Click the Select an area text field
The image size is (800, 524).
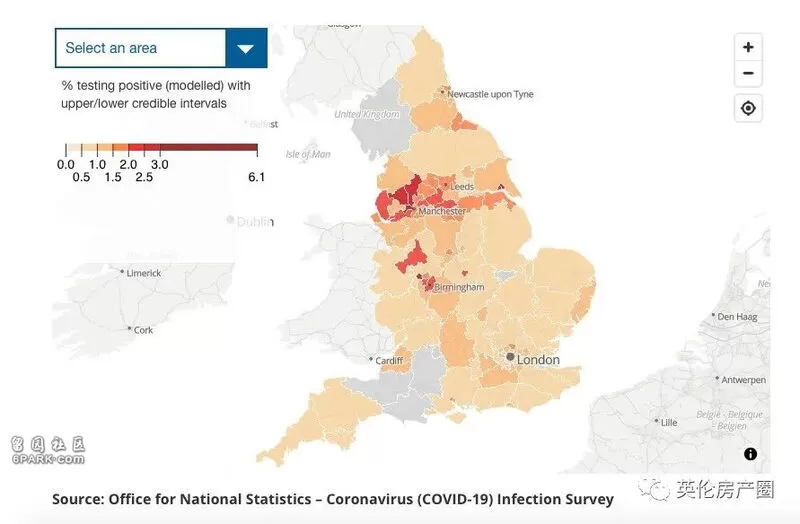point(140,48)
